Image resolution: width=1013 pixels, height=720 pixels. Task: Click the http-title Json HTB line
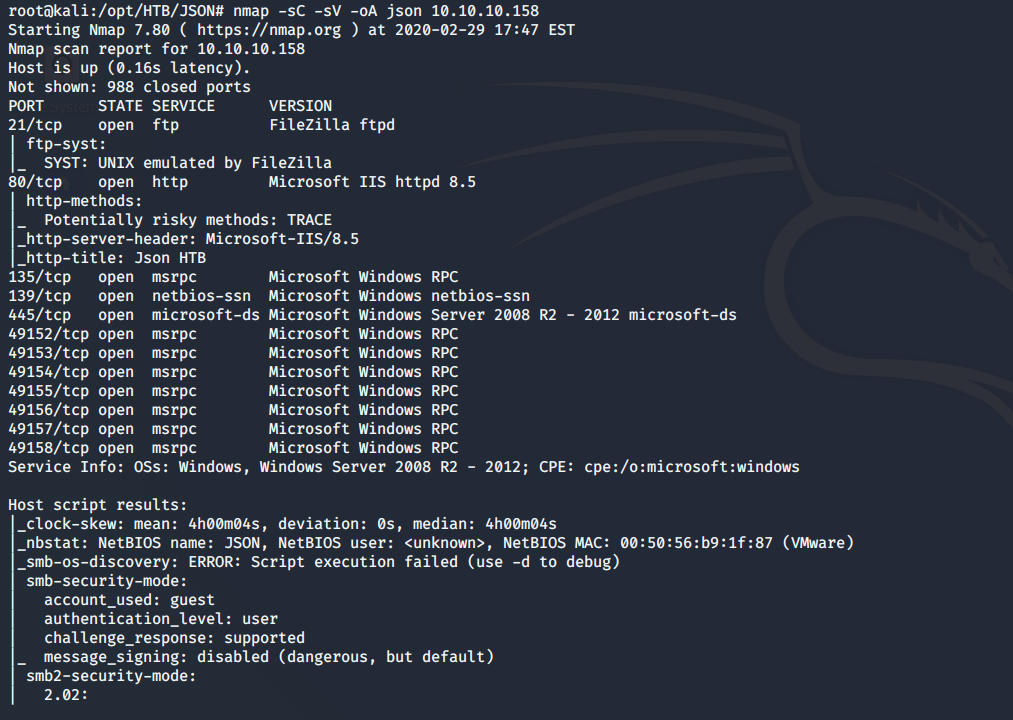click(112, 258)
